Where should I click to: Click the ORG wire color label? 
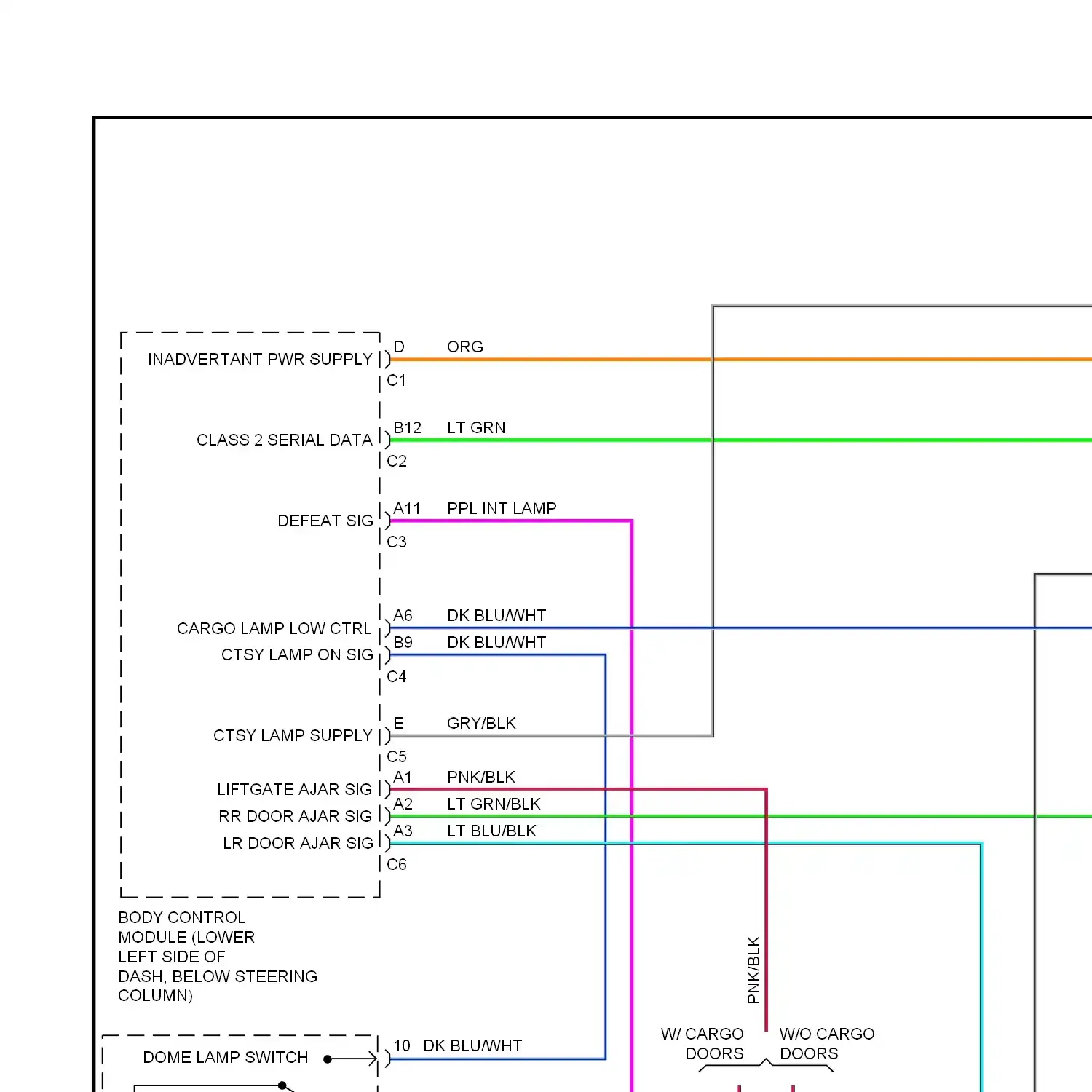[x=465, y=347]
